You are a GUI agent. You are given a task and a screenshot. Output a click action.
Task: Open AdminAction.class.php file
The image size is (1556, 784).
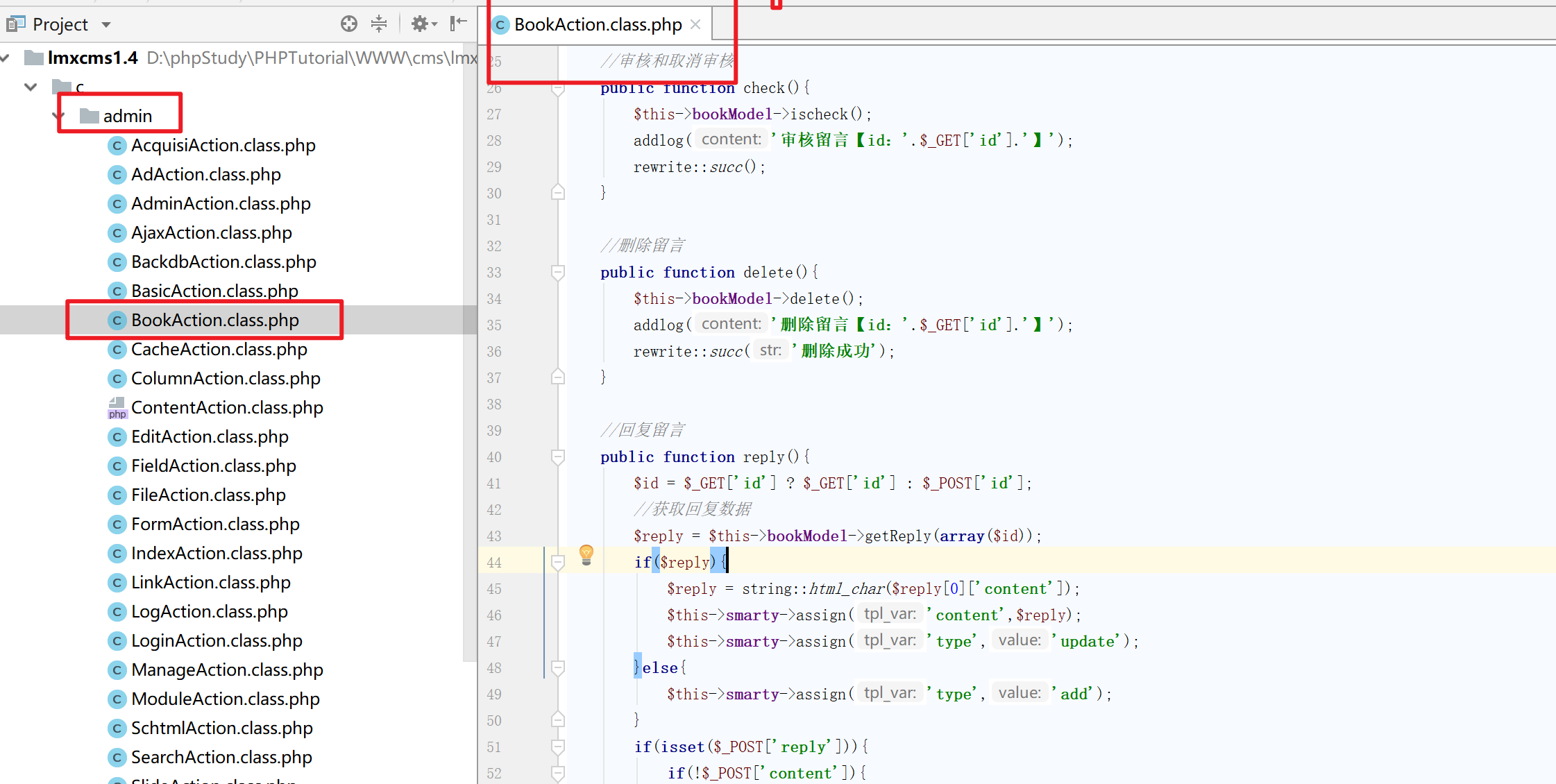[221, 203]
